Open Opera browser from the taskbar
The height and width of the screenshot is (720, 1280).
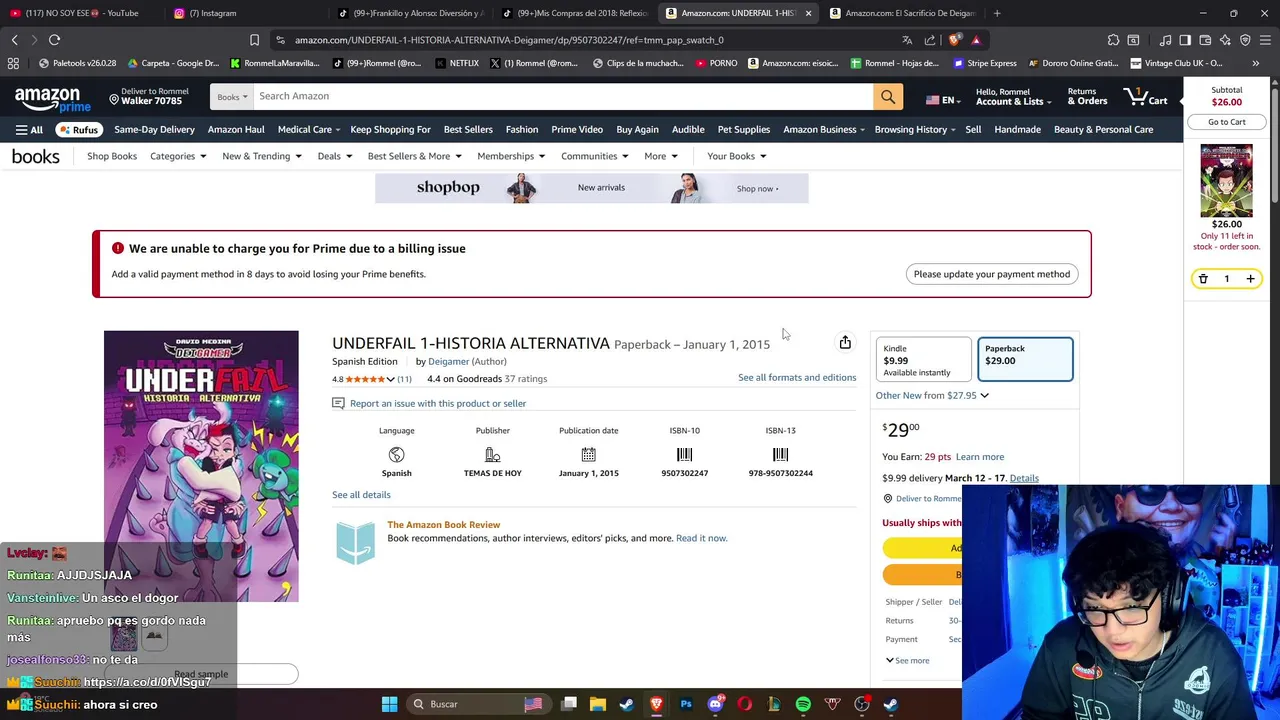click(x=744, y=704)
